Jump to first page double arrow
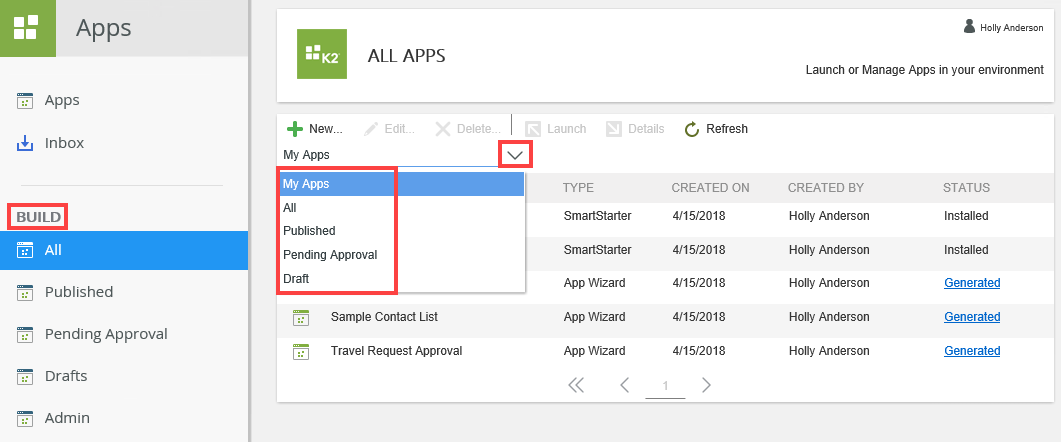 coord(576,385)
